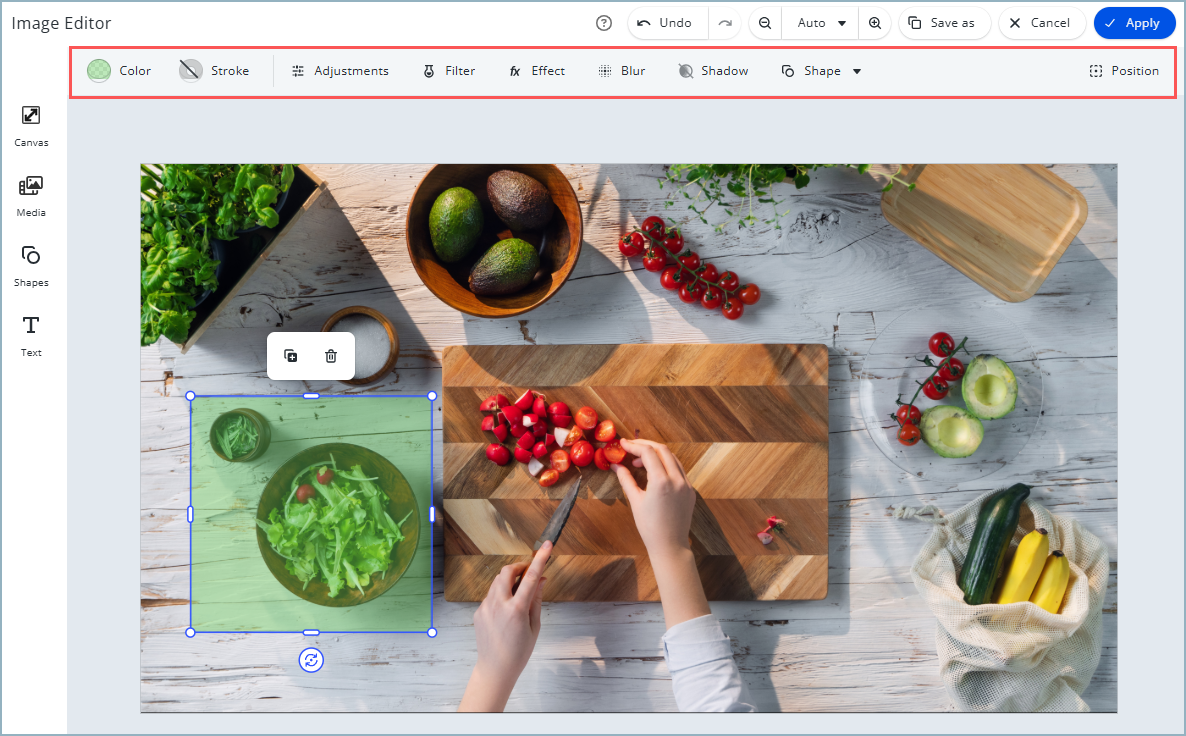Delete the selected shape with trash icon
Viewport: 1186px width, 736px height.
331,355
